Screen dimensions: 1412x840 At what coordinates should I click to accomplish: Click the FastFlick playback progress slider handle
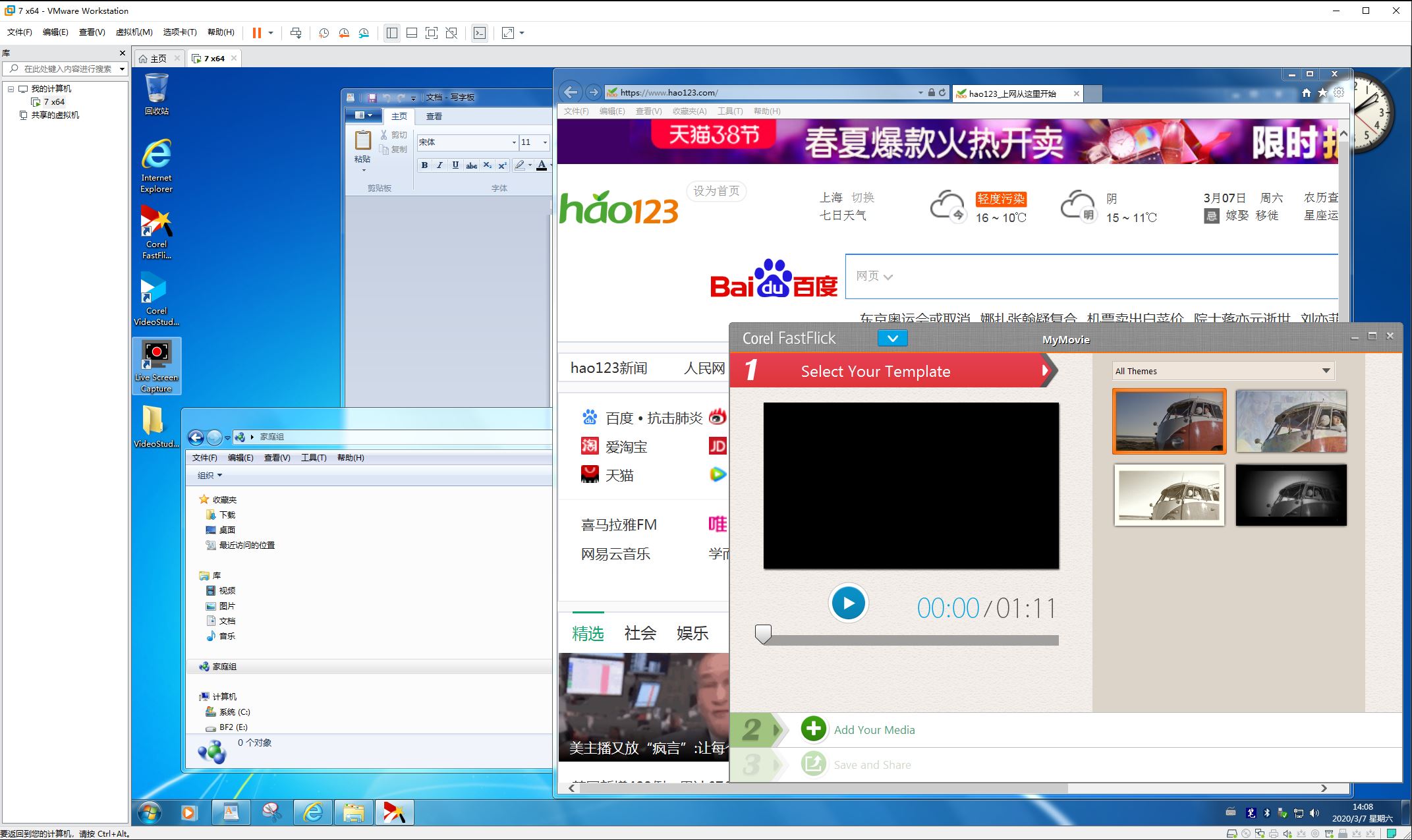pyautogui.click(x=763, y=634)
